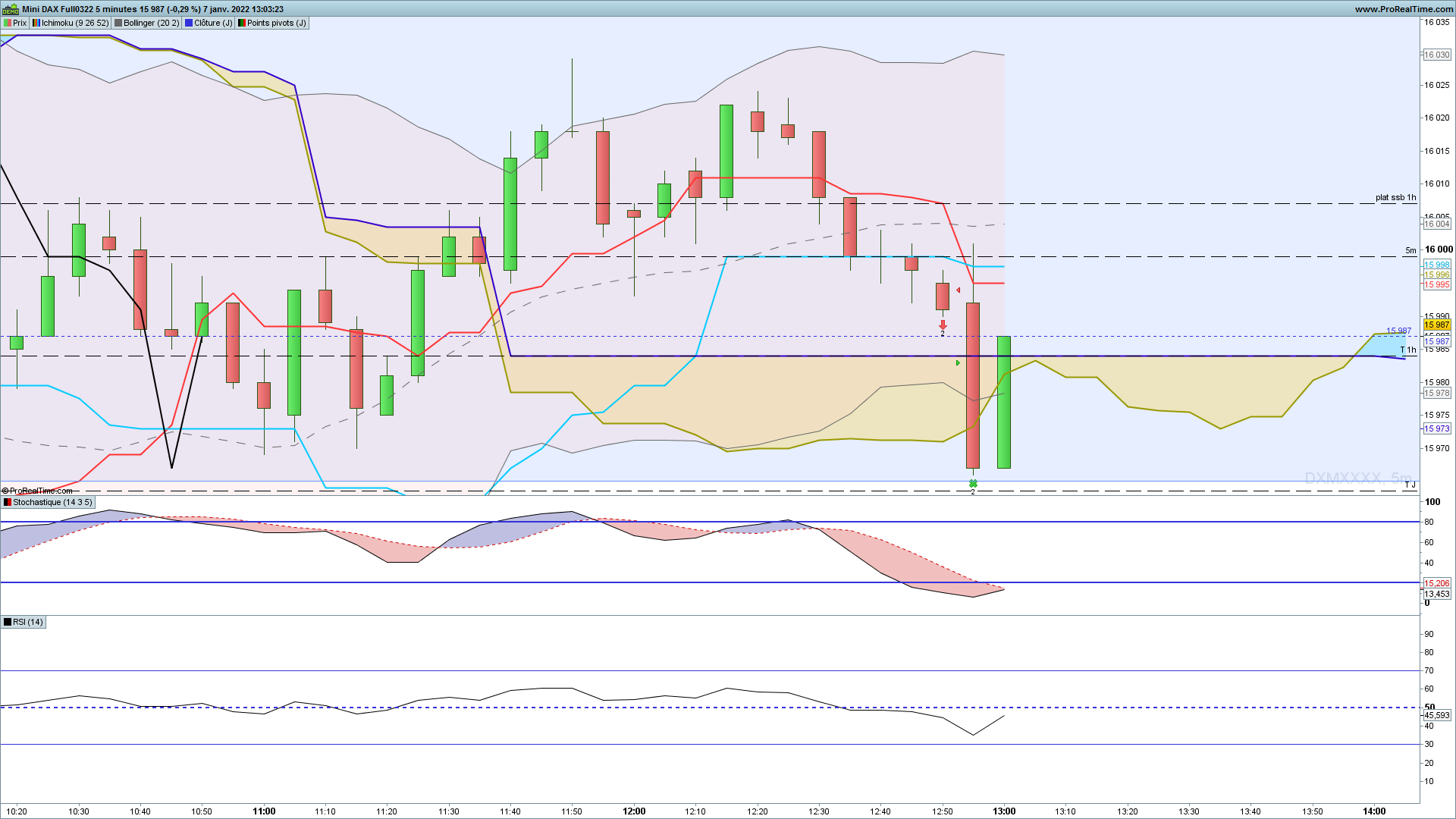The width and height of the screenshot is (1456, 819).
Task: Click the Ichimoku indicator color icon
Action: click(x=36, y=24)
